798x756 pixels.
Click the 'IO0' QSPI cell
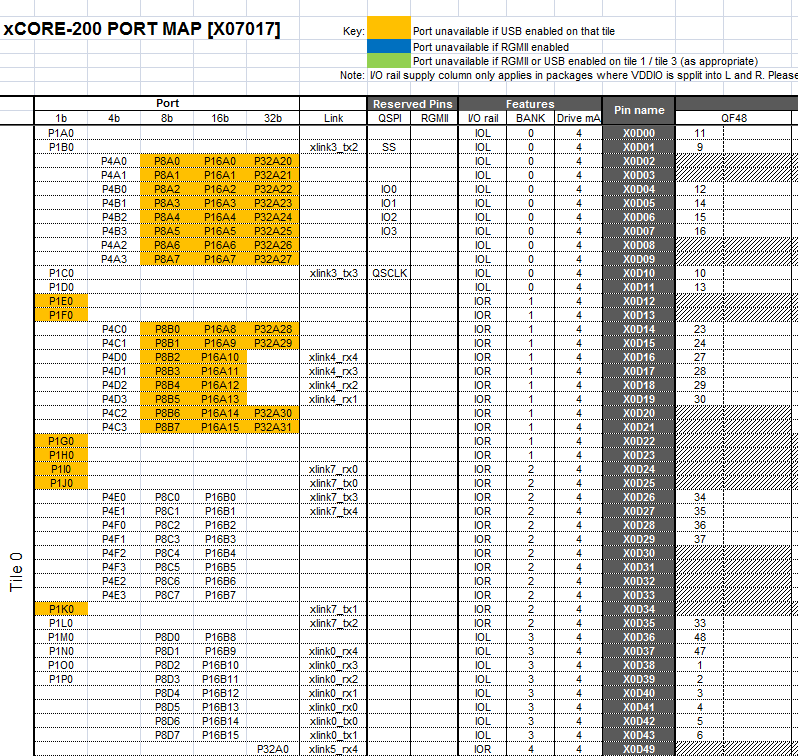click(x=389, y=189)
